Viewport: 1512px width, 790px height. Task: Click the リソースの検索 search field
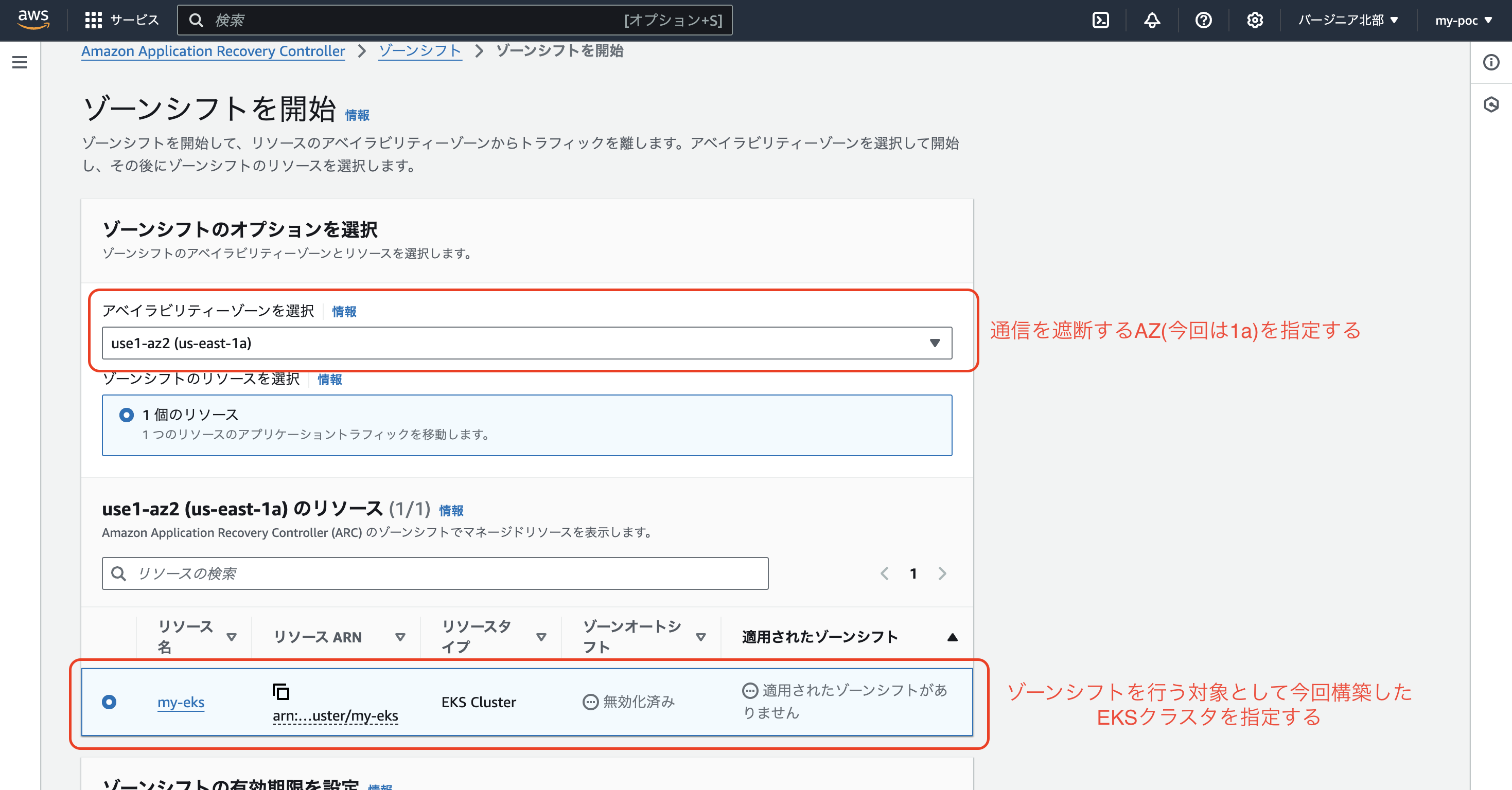(435, 573)
